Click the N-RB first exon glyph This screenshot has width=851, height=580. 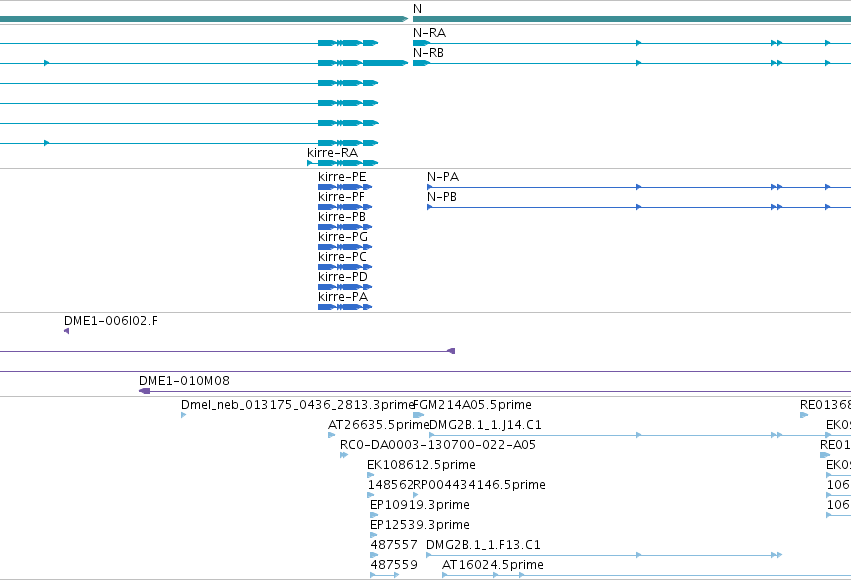421,63
